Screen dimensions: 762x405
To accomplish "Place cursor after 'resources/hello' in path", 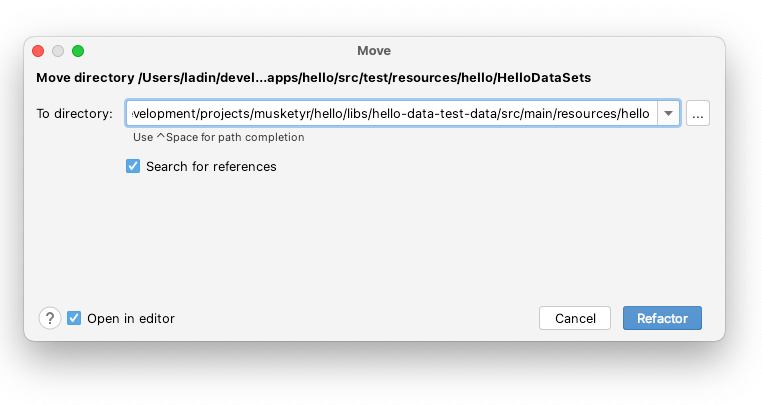I will coord(650,113).
